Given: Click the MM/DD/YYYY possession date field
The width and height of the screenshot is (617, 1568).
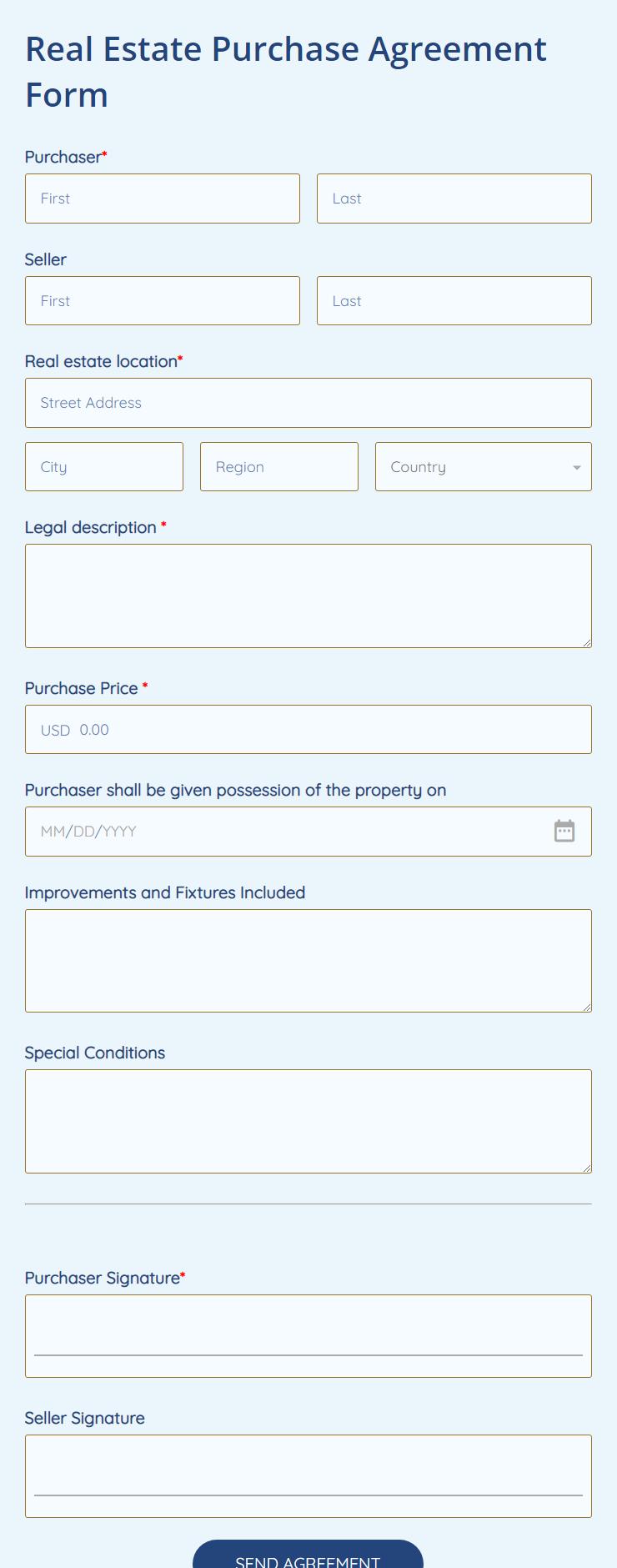Looking at the screenshot, I should pos(283,832).
